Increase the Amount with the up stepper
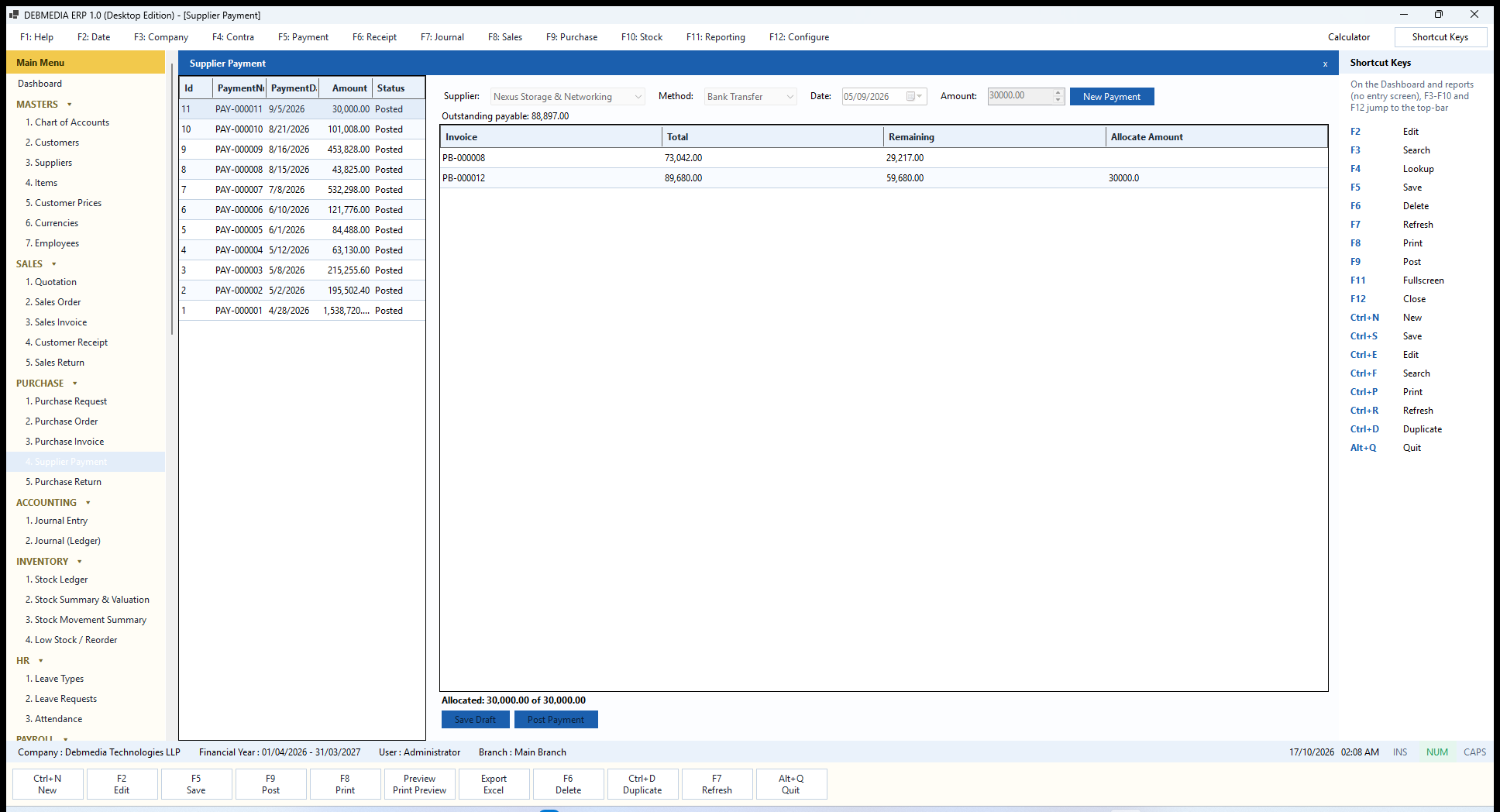The height and width of the screenshot is (812, 1500). [1058, 92]
